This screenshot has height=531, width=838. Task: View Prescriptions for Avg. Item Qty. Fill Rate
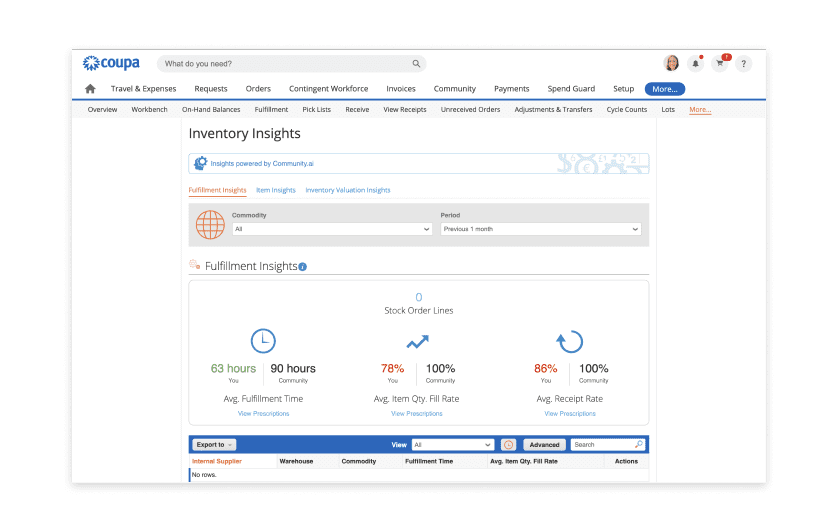(417, 413)
